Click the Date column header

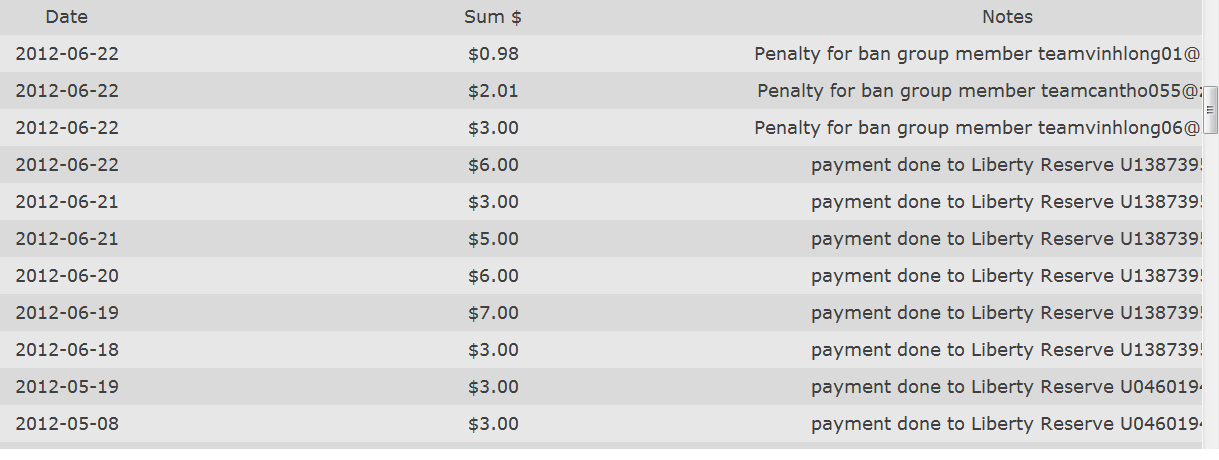67,17
